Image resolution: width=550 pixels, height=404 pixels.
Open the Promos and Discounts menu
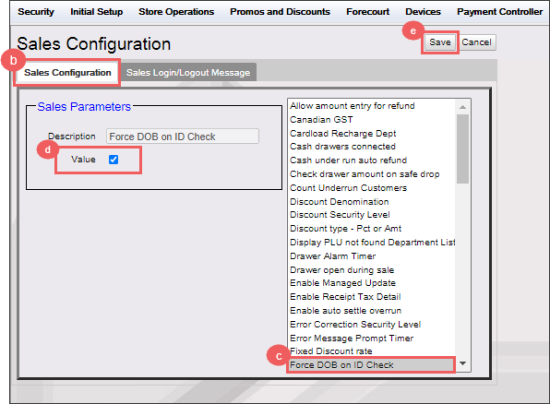click(x=280, y=12)
